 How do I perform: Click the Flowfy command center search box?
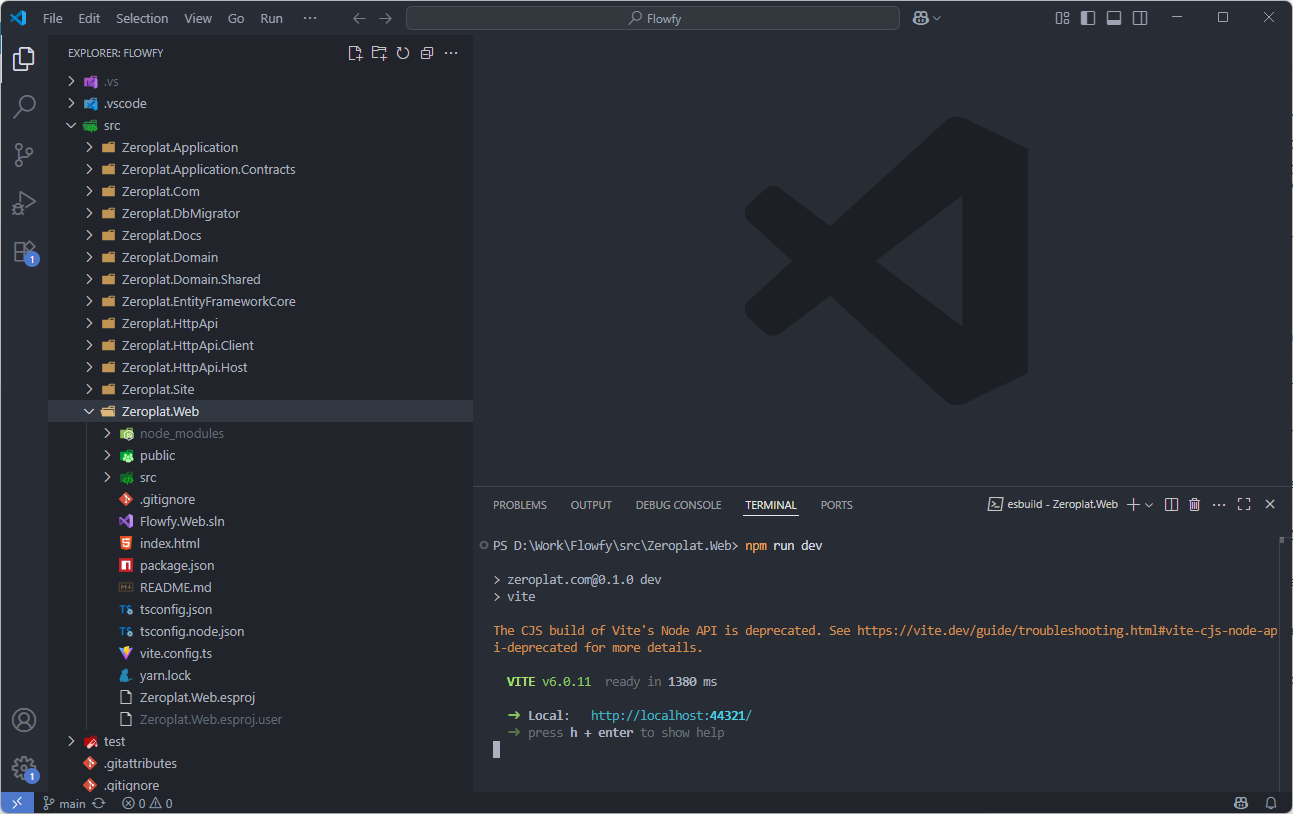point(654,18)
